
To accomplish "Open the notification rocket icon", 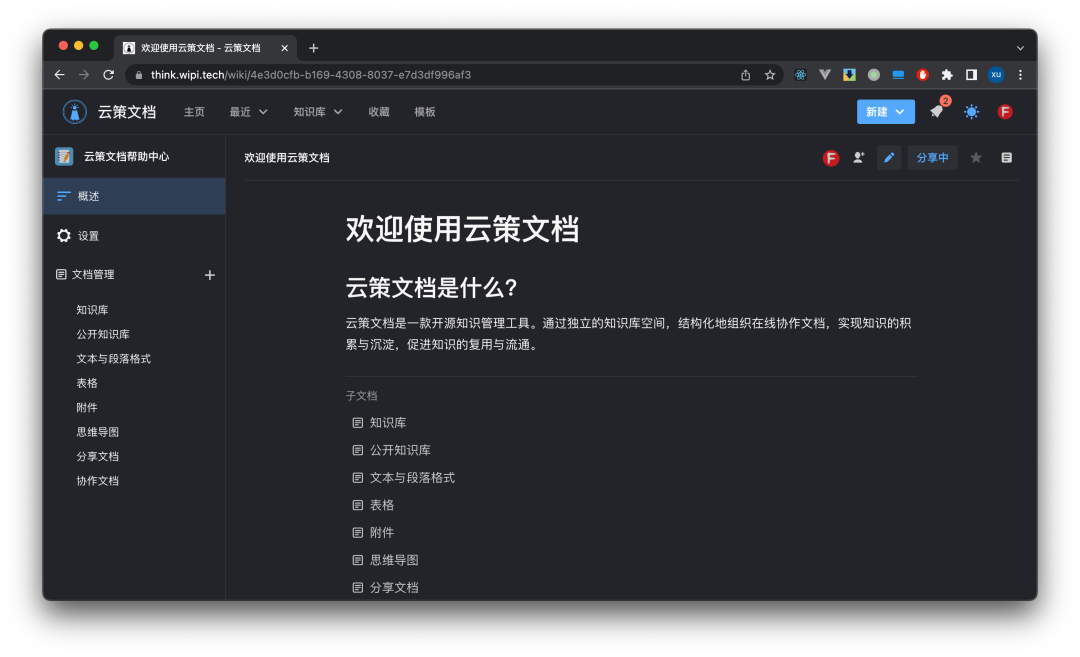I will point(937,112).
